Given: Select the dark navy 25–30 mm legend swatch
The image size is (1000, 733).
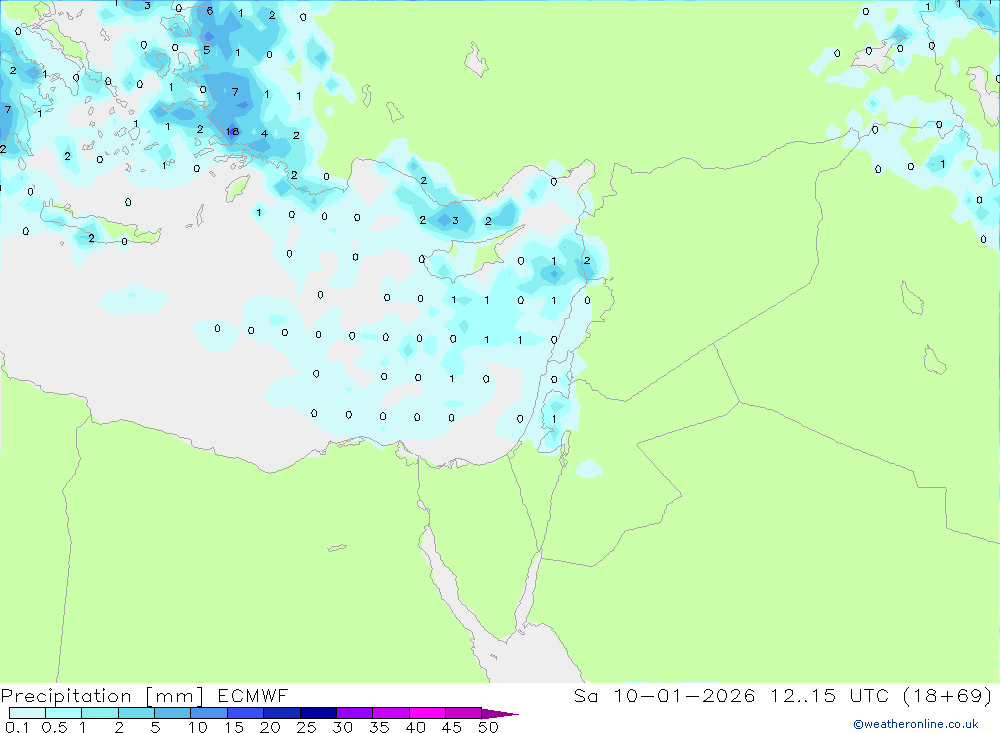Looking at the screenshot, I should point(318,713).
